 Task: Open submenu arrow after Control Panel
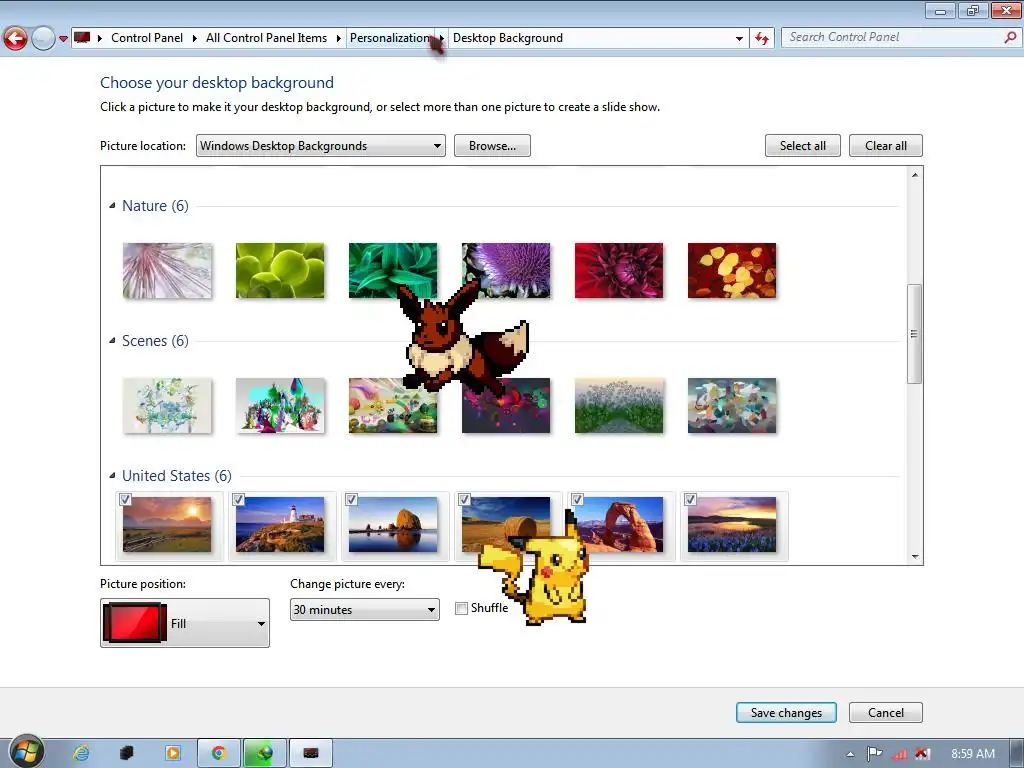(195, 39)
